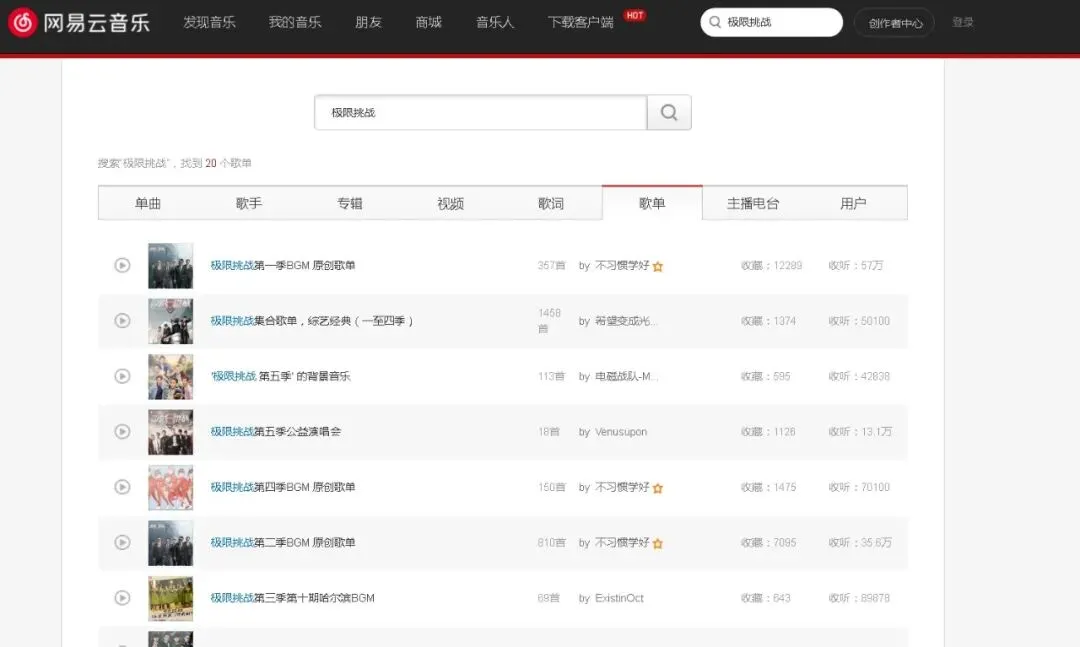The height and width of the screenshot is (647, 1080).
Task: Open playlist title 极限挑战集合歌单，综艺经典
Action: [311, 320]
